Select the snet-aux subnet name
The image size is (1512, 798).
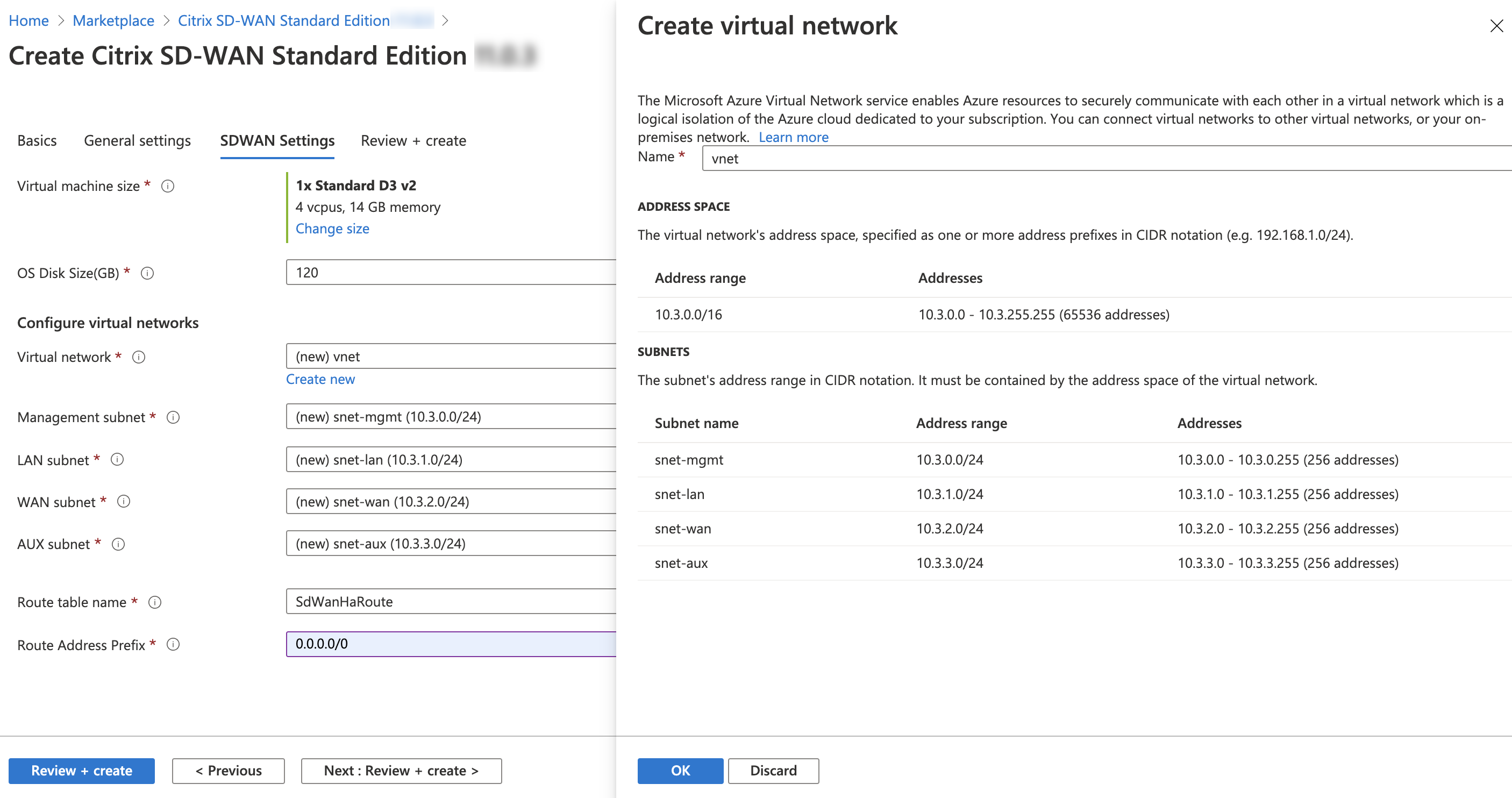[x=681, y=563]
